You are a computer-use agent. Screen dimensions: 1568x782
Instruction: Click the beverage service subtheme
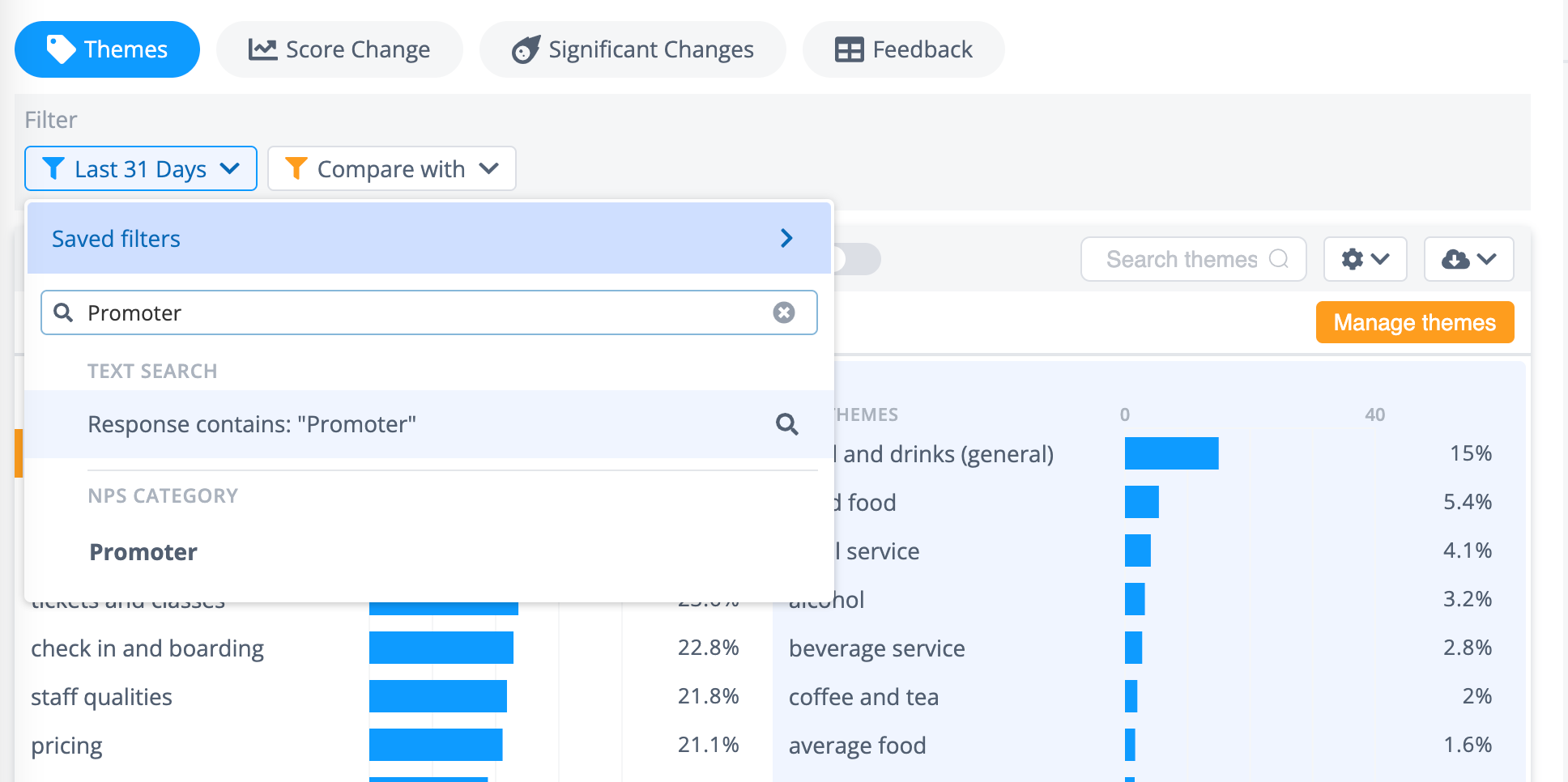[x=877, y=648]
